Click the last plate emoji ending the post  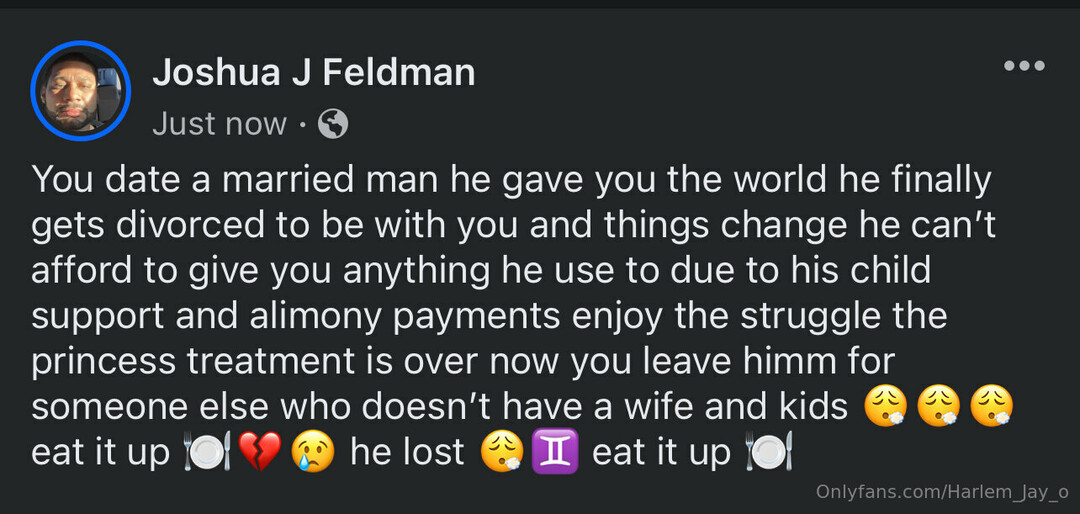[769, 452]
